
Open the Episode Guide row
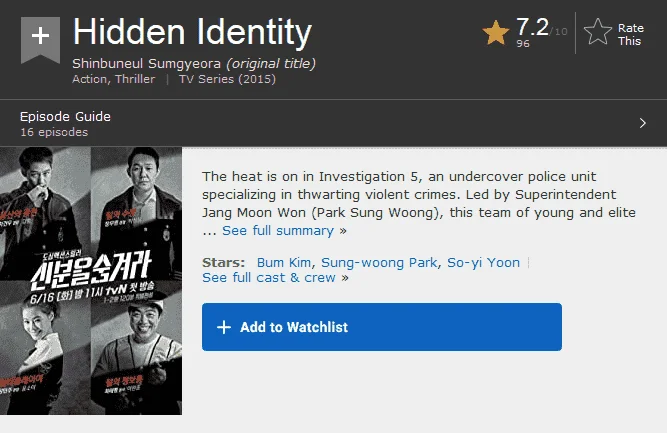pos(334,123)
